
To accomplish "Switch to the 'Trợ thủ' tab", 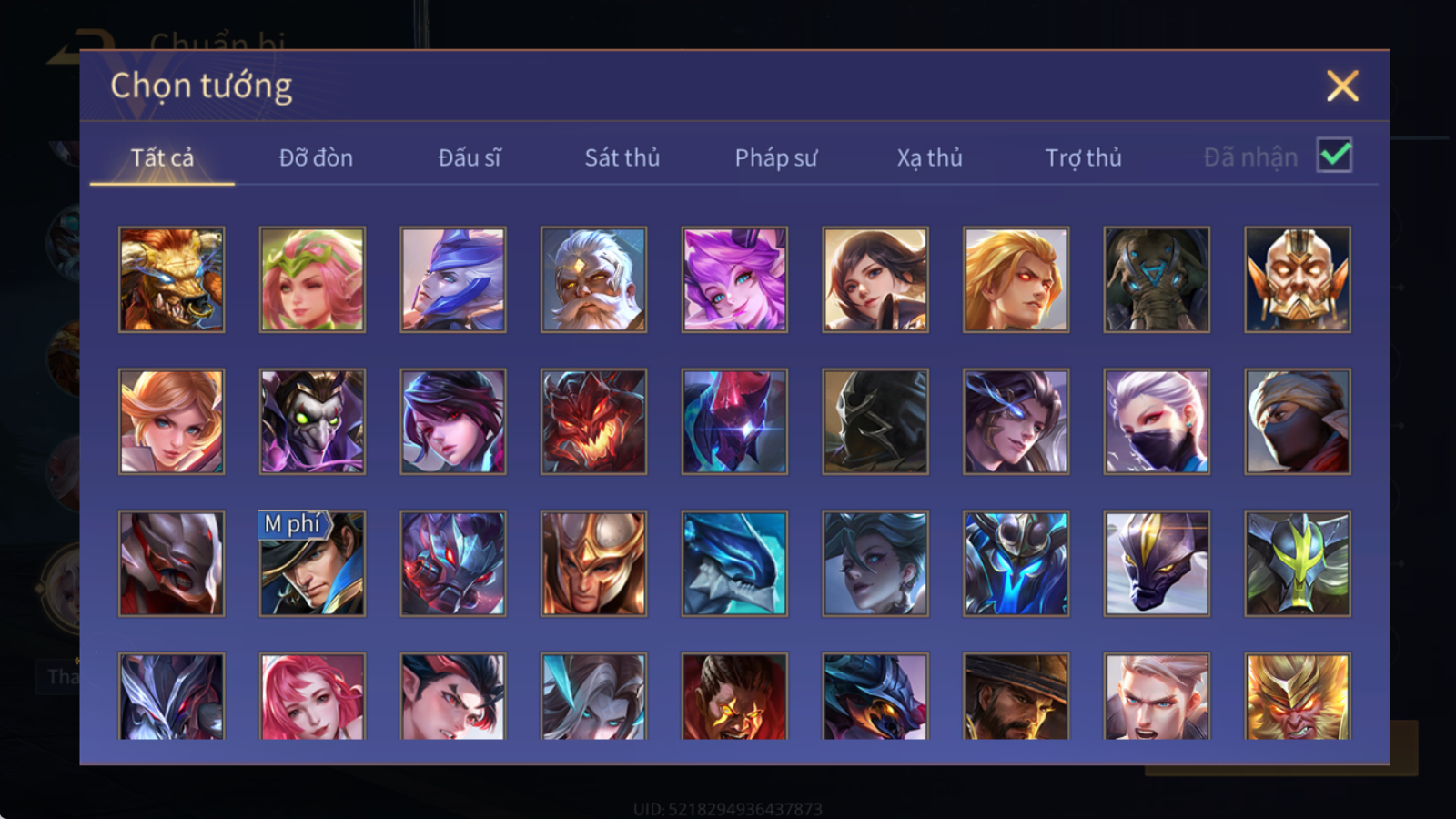I will click(1083, 157).
